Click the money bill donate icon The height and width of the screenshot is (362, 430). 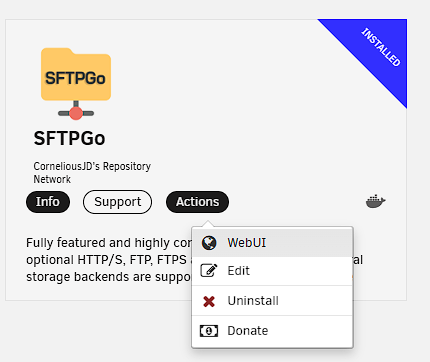tap(209, 331)
